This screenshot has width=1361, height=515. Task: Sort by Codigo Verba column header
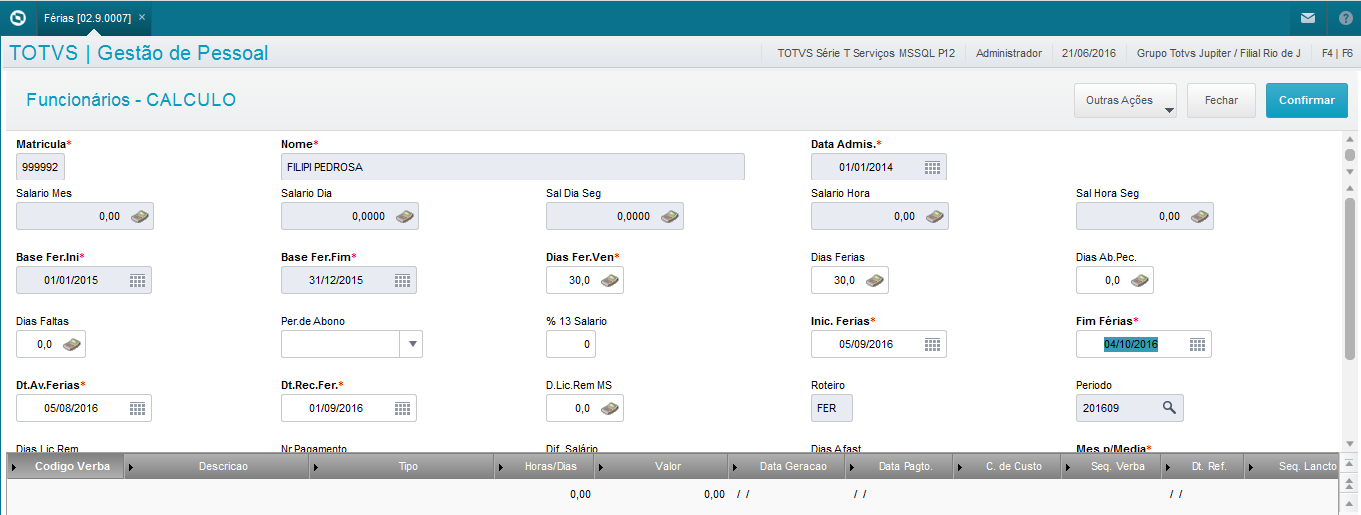pos(66,467)
